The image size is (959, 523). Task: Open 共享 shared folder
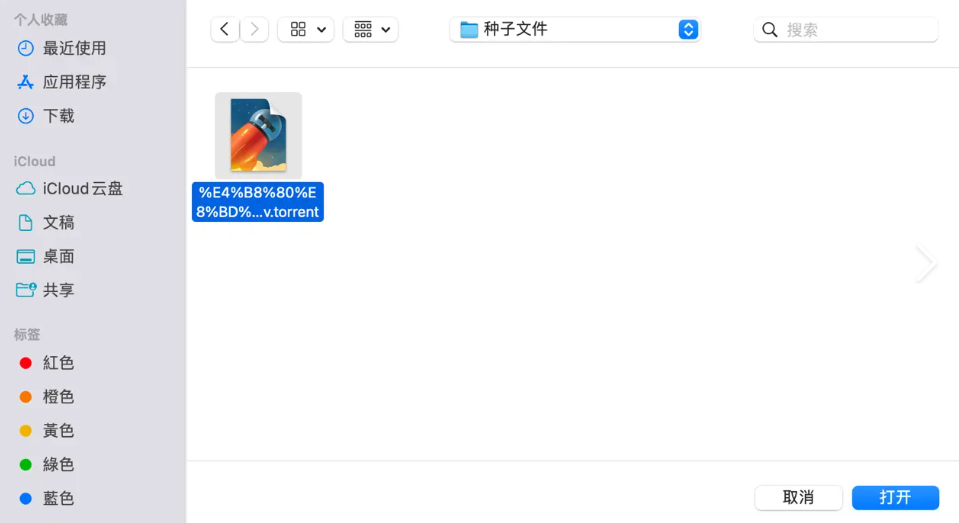[46, 290]
